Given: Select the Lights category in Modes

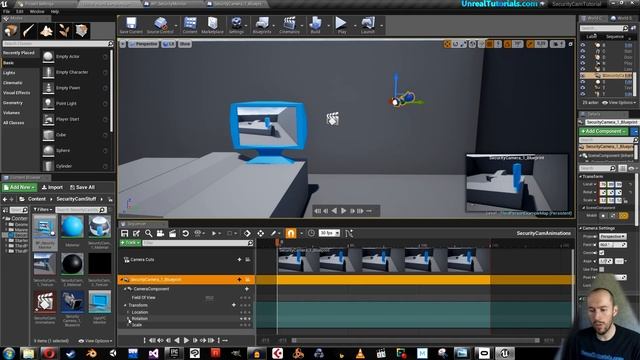Looking at the screenshot, I should click(9, 73).
